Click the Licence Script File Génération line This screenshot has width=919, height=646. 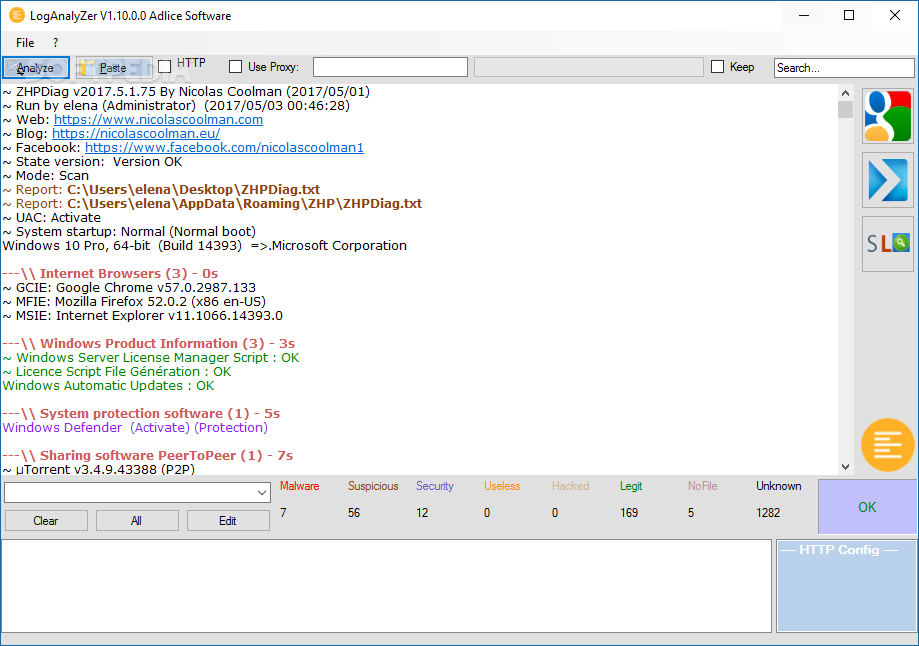[x=117, y=372]
